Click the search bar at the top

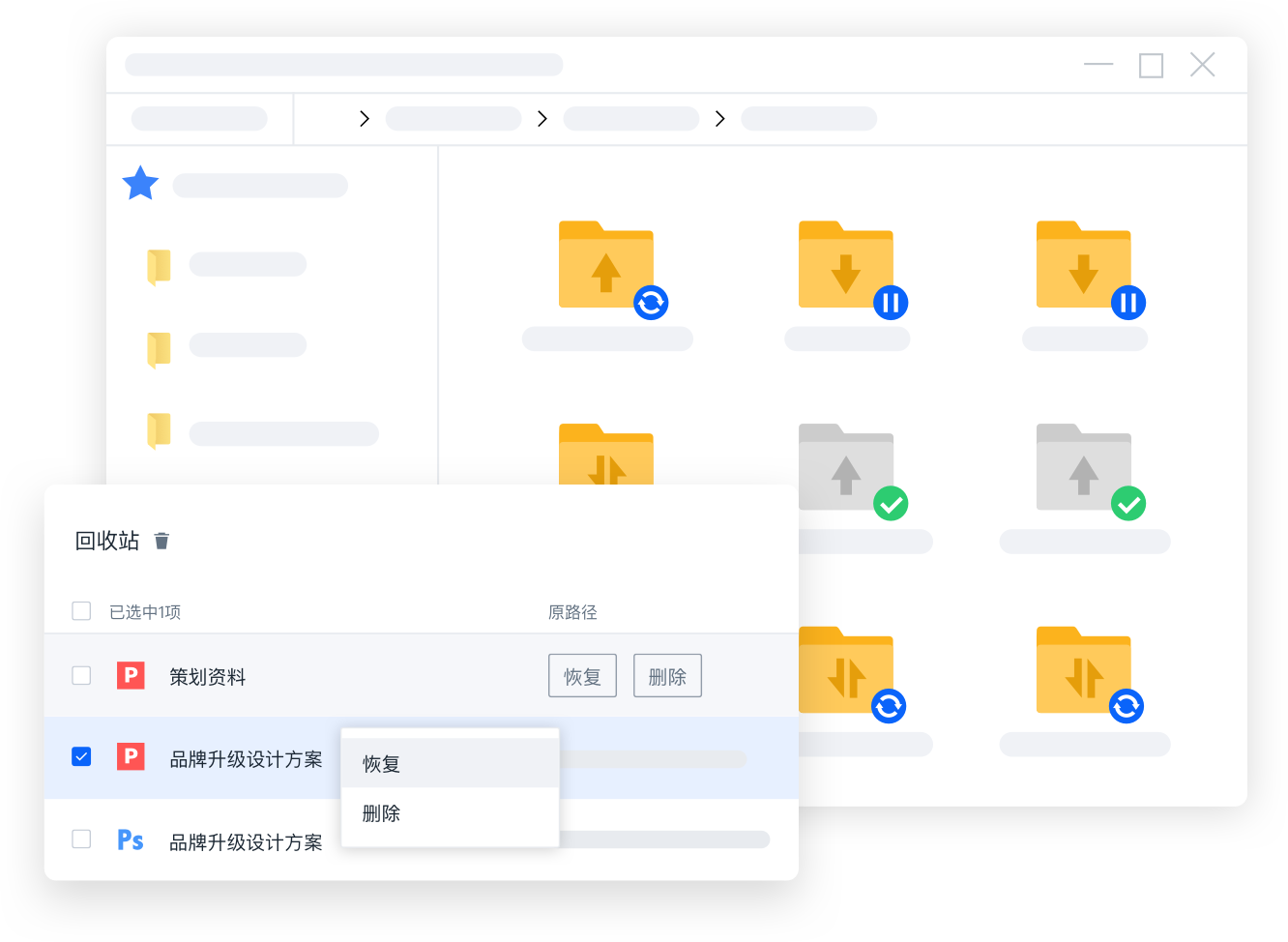pos(344,64)
